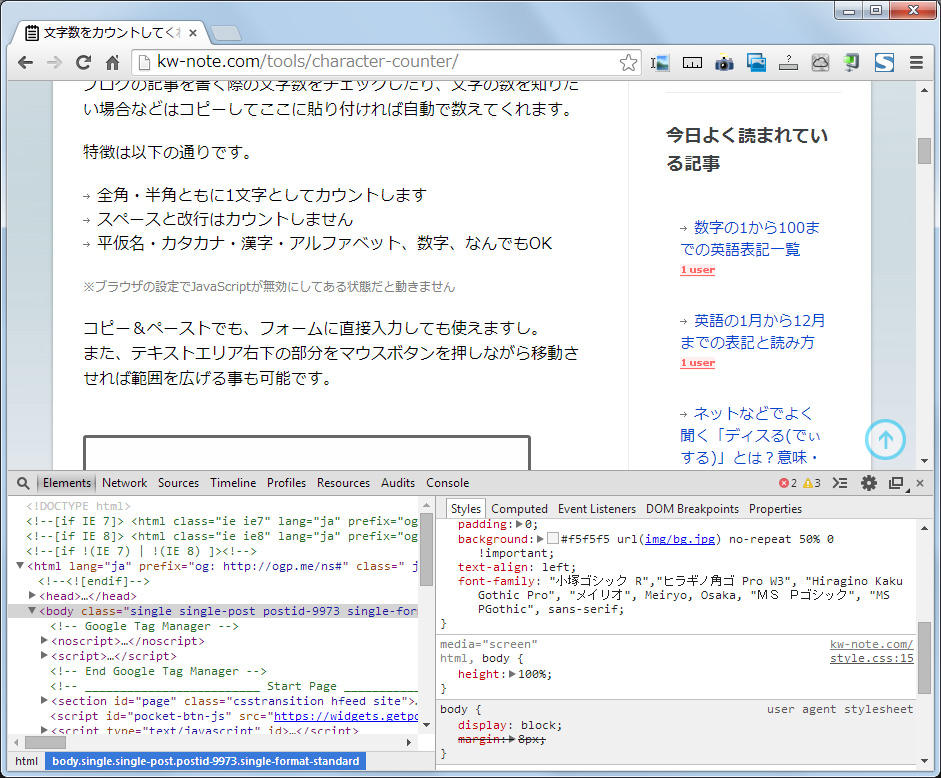This screenshot has height=778, width=941.
Task: Click the scroll-to-top arrow button
Action: 885,438
